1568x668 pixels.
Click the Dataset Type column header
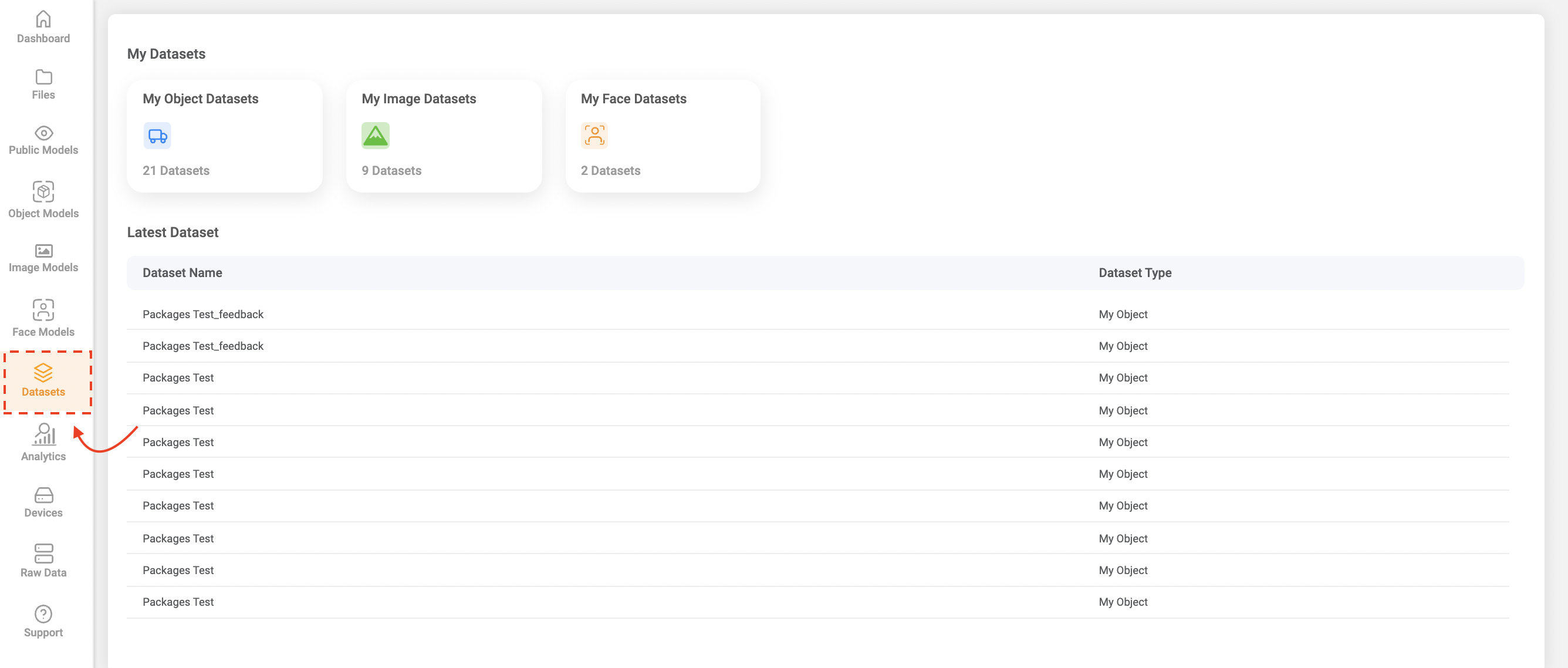coord(1134,273)
